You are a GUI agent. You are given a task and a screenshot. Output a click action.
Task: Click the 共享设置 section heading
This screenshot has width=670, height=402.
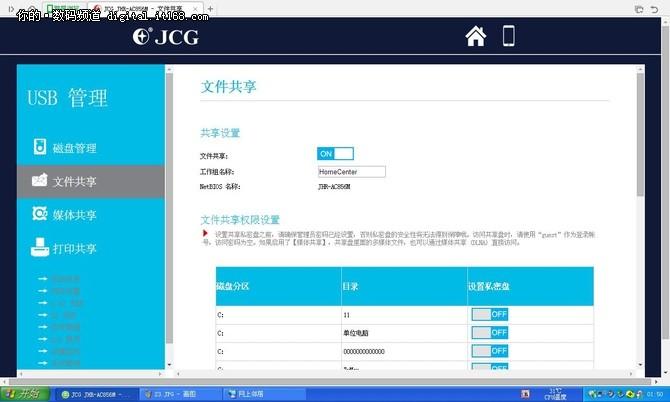pos(220,133)
